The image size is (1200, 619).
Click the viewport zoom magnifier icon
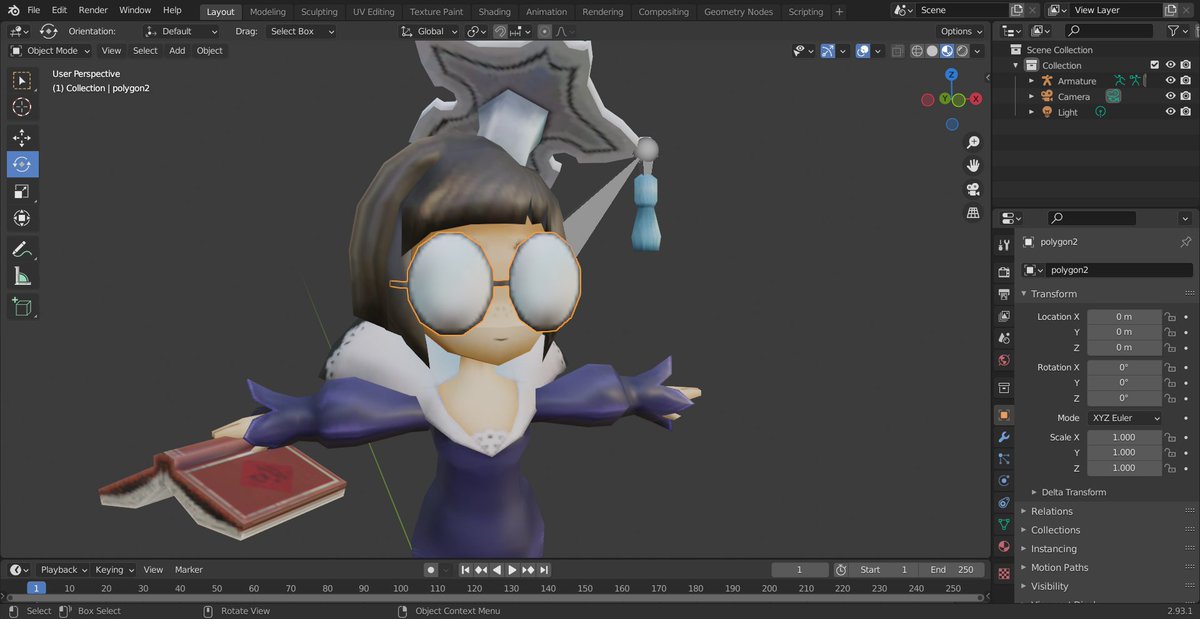(x=973, y=142)
